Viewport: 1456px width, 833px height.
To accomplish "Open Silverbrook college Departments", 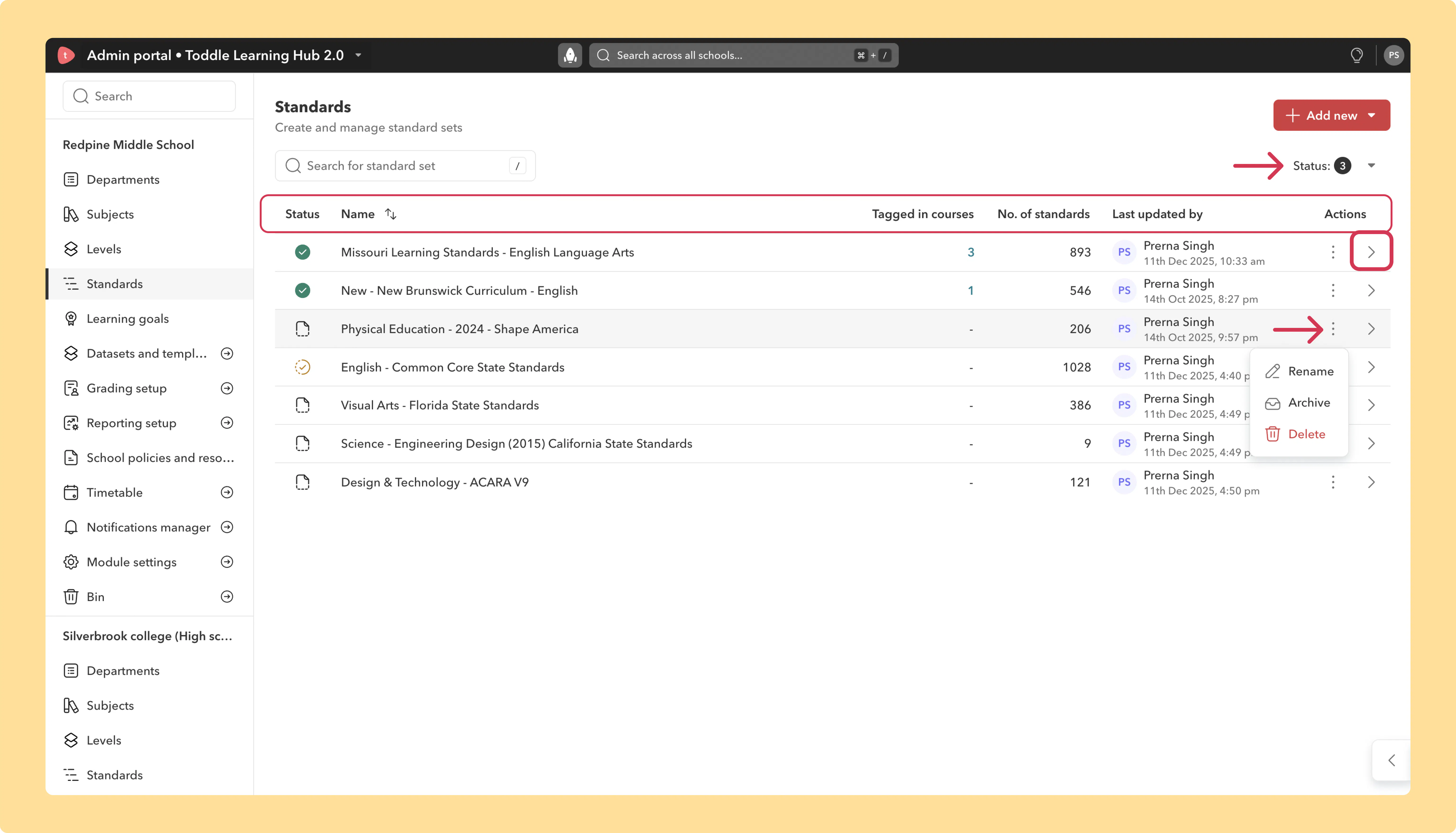I will [149, 671].
